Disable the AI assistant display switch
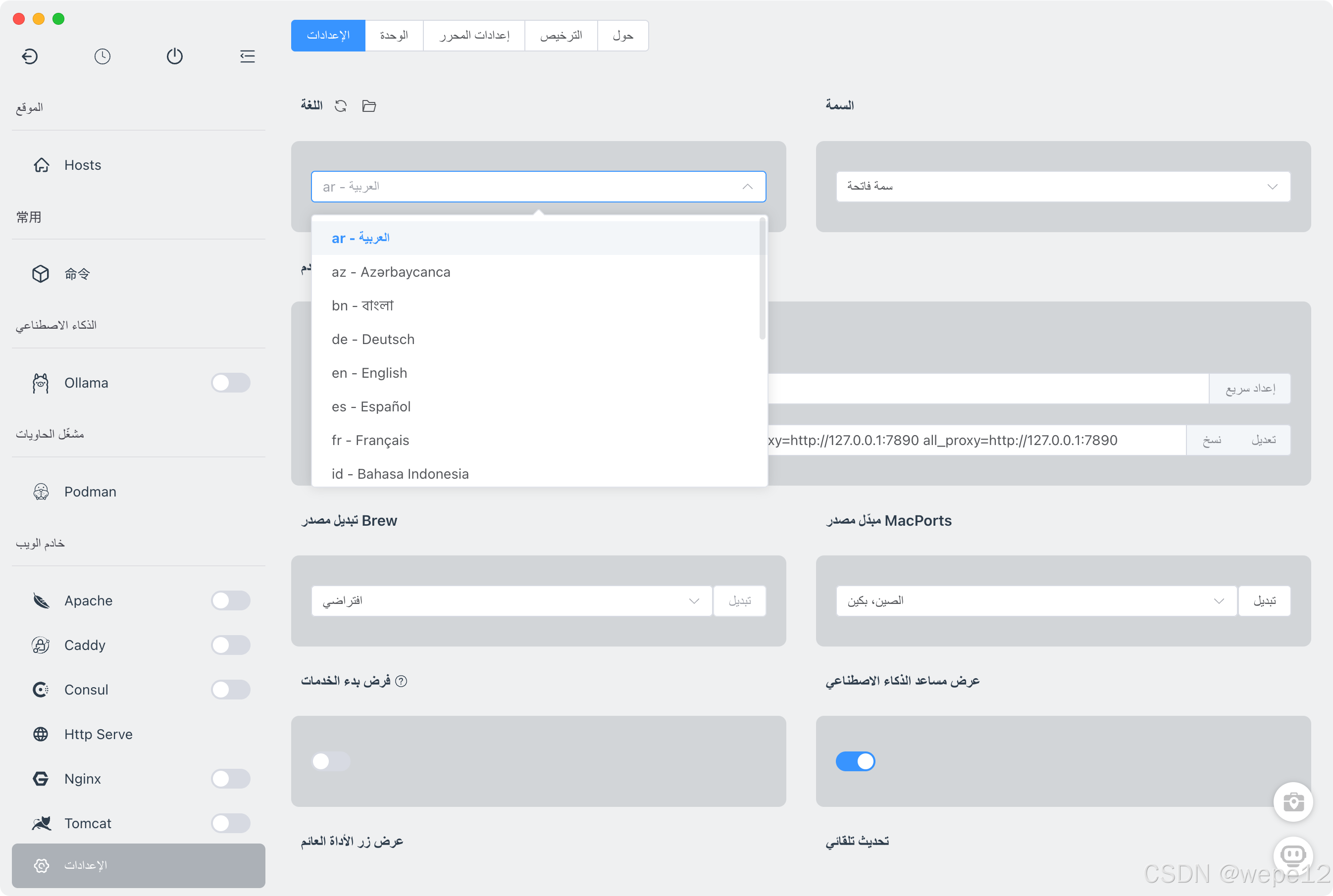 [x=855, y=761]
